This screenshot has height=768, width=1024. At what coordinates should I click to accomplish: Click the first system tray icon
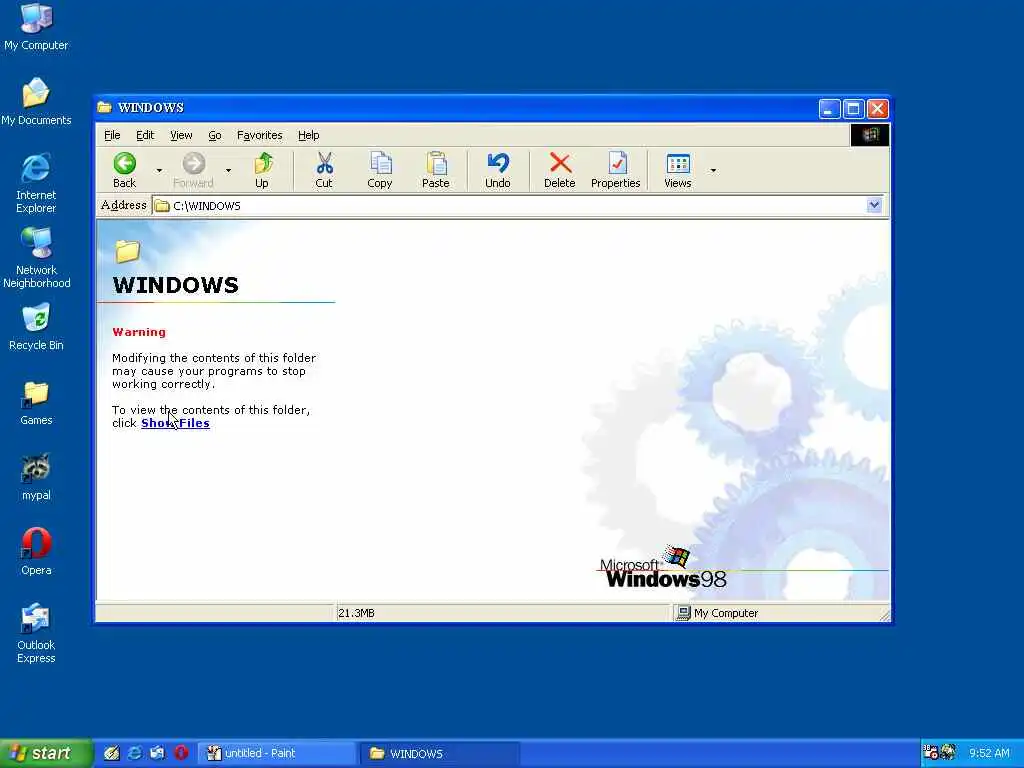[x=931, y=752]
